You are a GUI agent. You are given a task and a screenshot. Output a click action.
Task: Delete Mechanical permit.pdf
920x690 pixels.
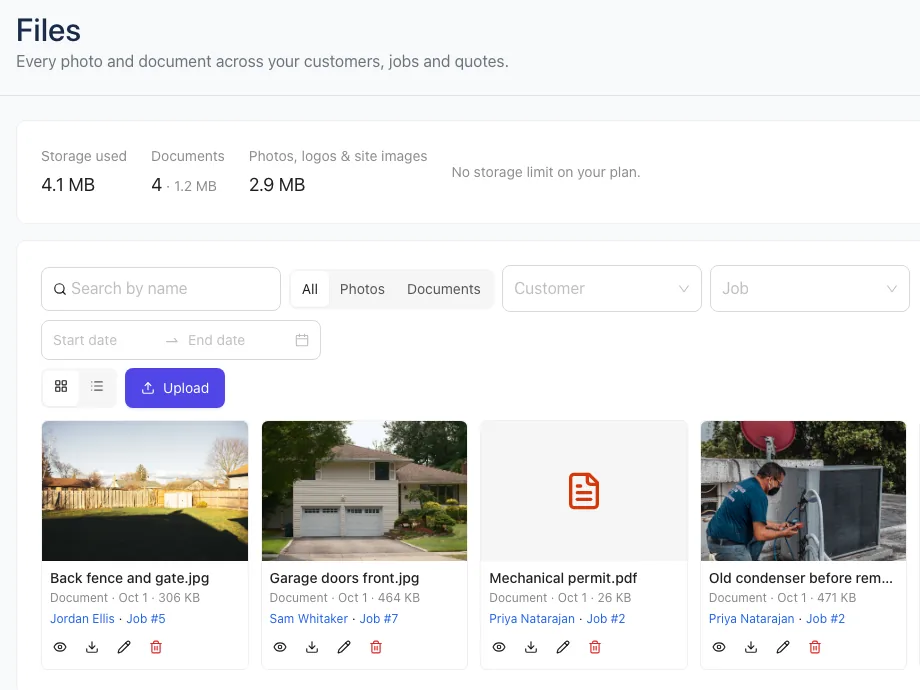(x=595, y=647)
